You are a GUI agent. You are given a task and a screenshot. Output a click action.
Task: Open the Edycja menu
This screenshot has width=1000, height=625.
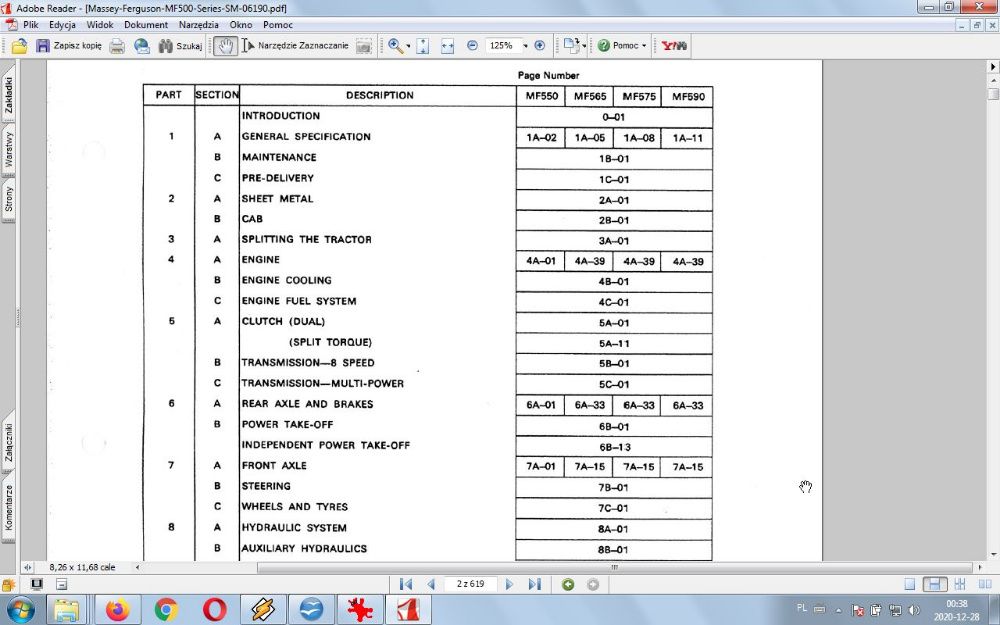point(62,25)
